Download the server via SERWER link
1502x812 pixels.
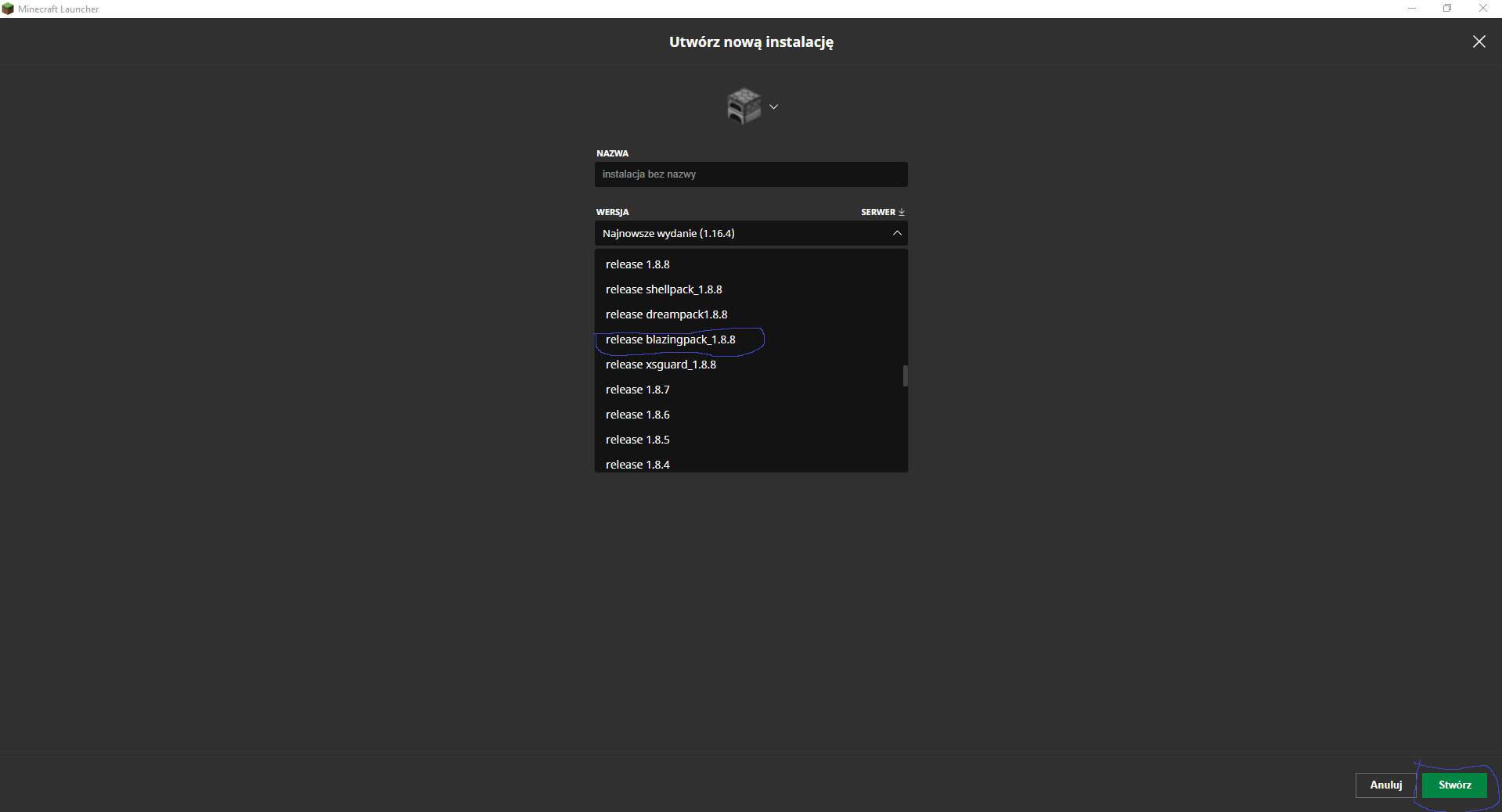[x=883, y=212]
